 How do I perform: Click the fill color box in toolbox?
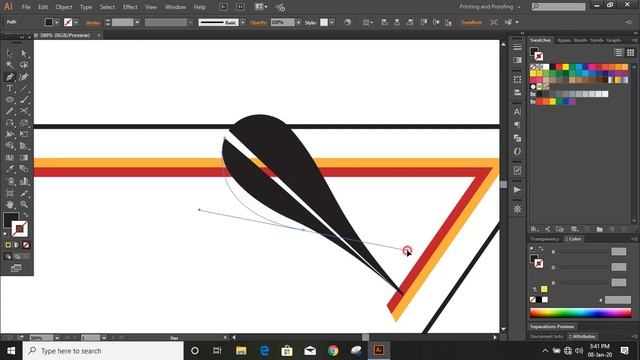11,220
